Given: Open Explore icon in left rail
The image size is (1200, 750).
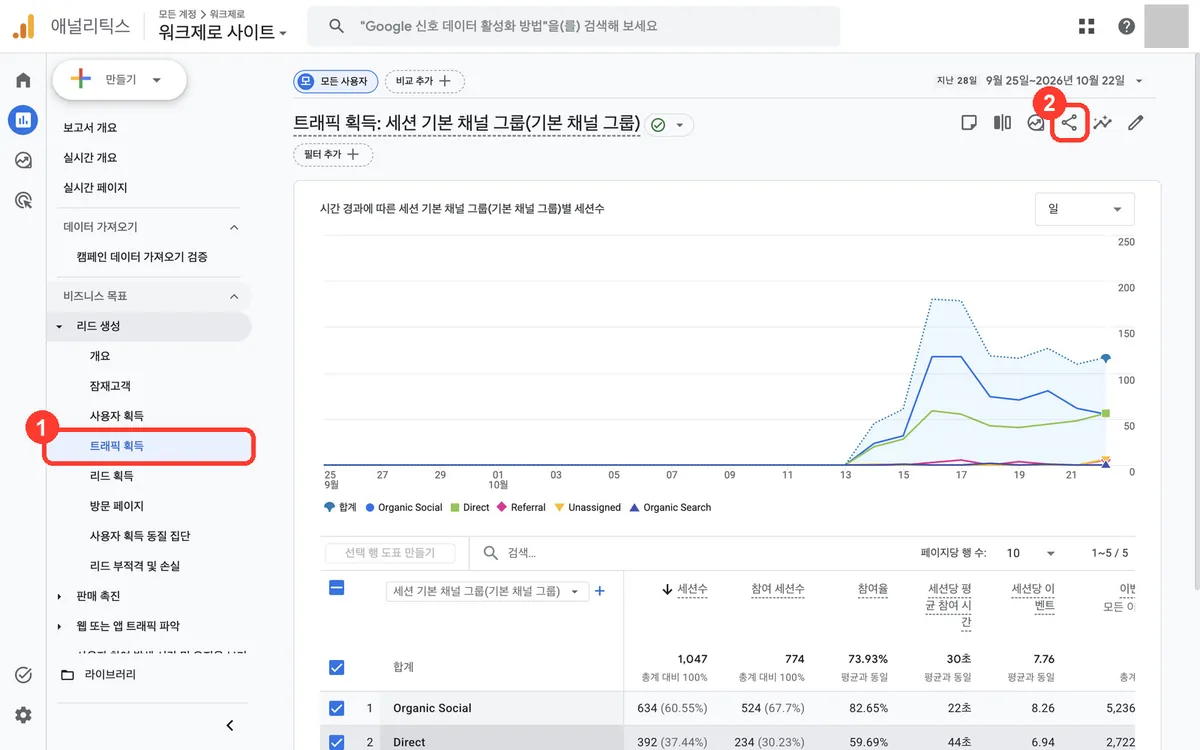Looking at the screenshot, I should (x=23, y=160).
